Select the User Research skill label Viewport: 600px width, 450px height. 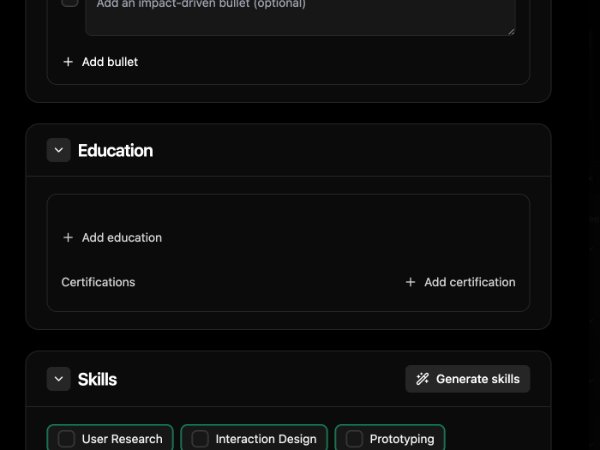click(x=122, y=439)
